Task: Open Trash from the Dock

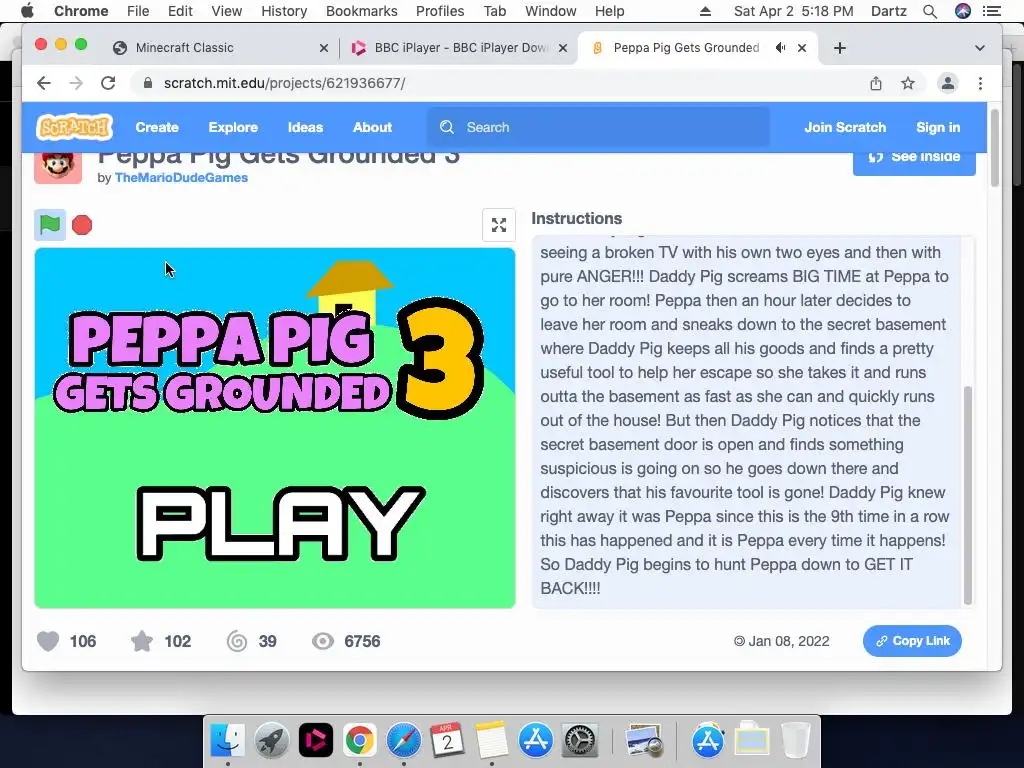Action: pos(795,741)
